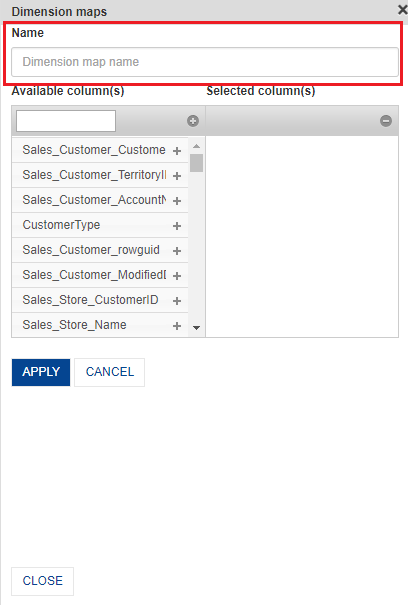
Task: Click the APPLY button
Action: [41, 372]
